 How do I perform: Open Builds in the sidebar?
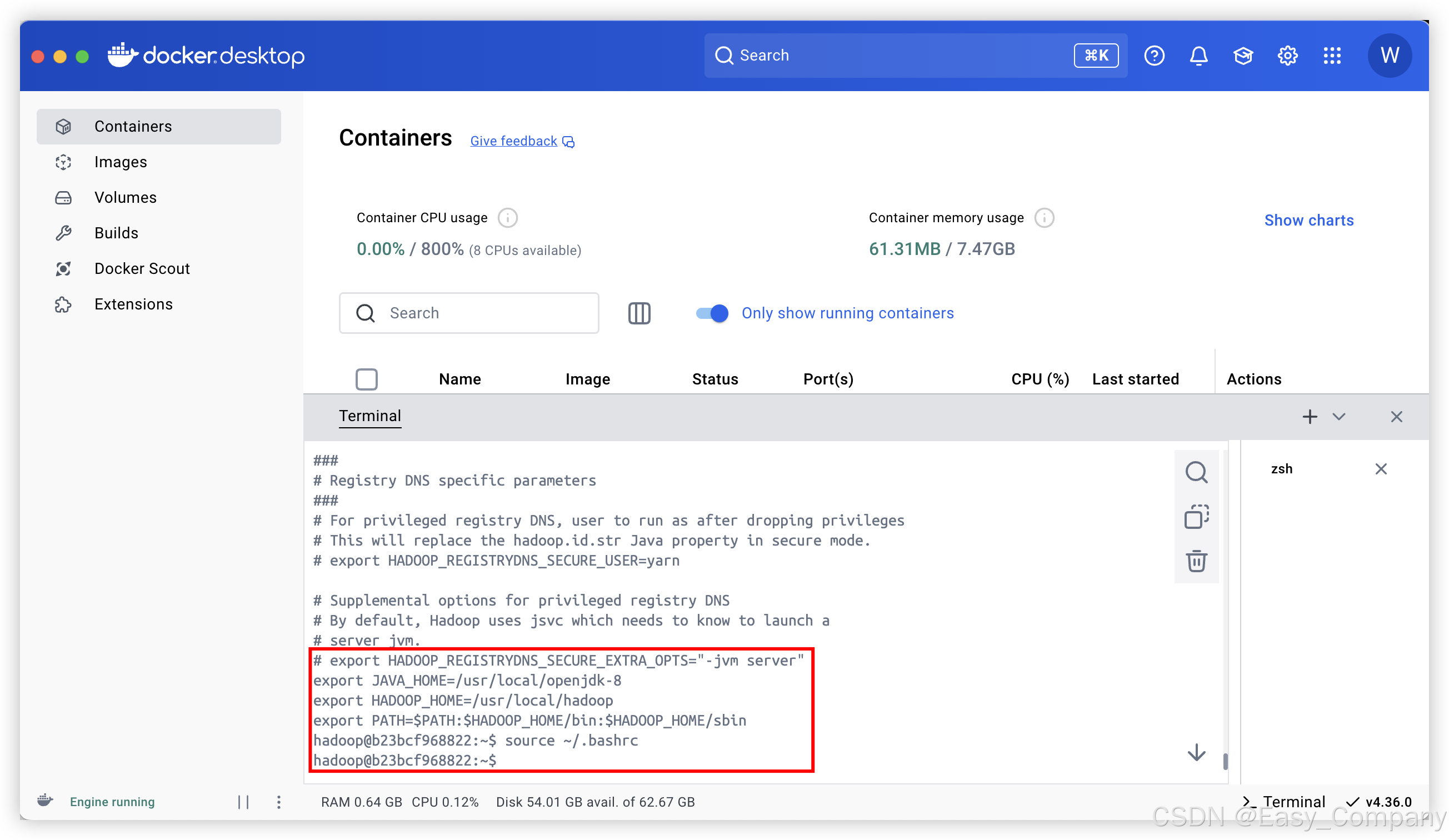pos(159,233)
